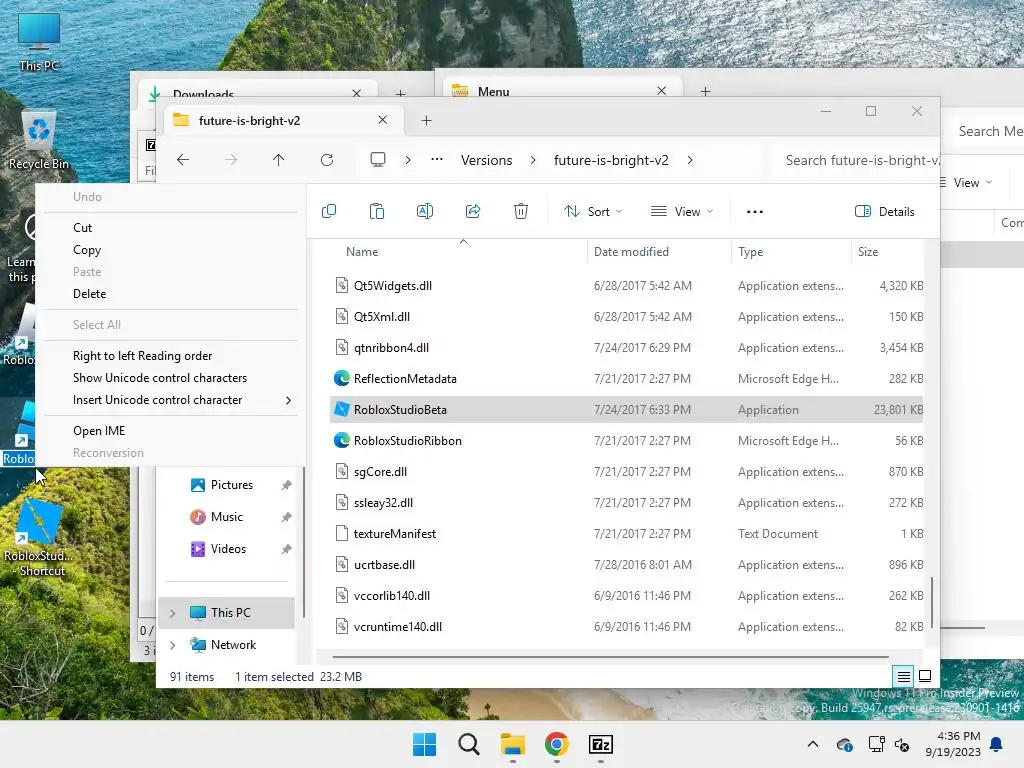Click the Search future-is-bright-v2 box
The height and width of the screenshot is (768, 1024).
(x=854, y=160)
